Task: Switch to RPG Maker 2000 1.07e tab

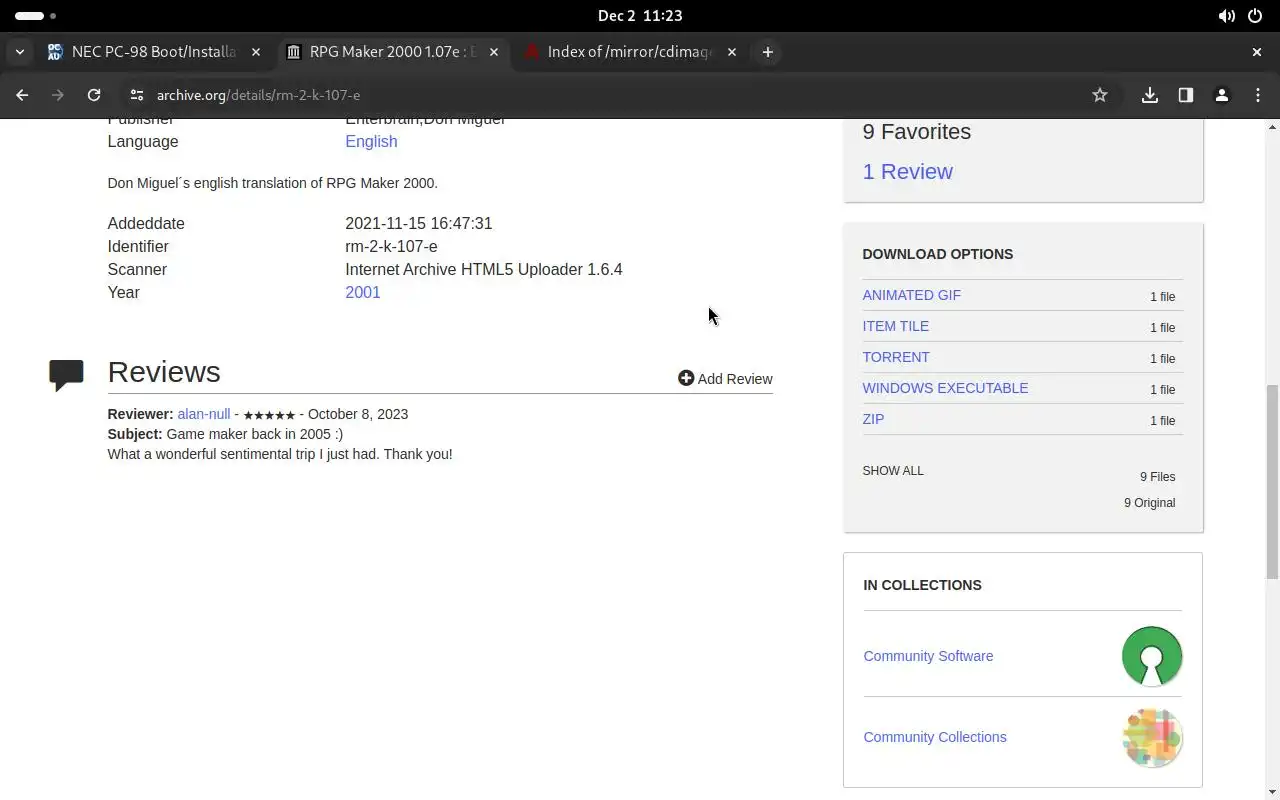Action: (x=392, y=52)
